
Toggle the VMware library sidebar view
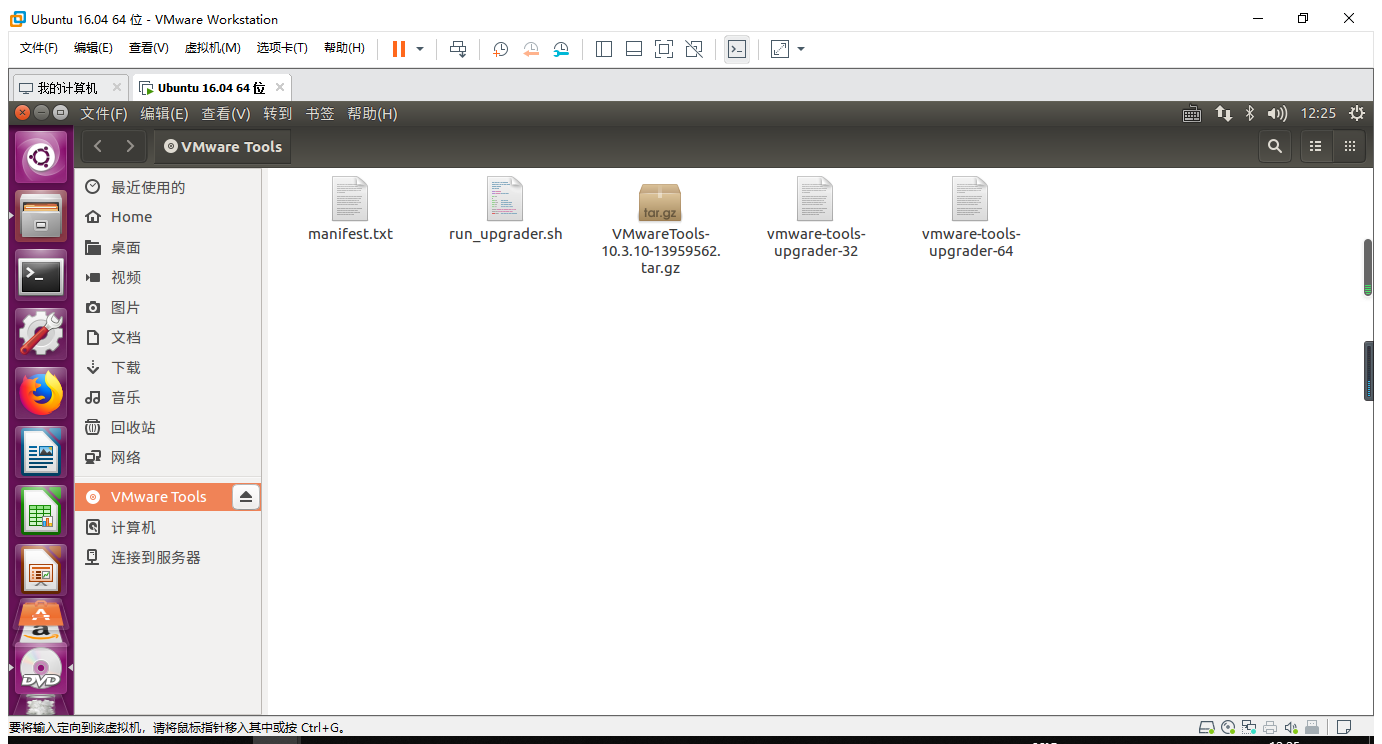click(x=603, y=49)
